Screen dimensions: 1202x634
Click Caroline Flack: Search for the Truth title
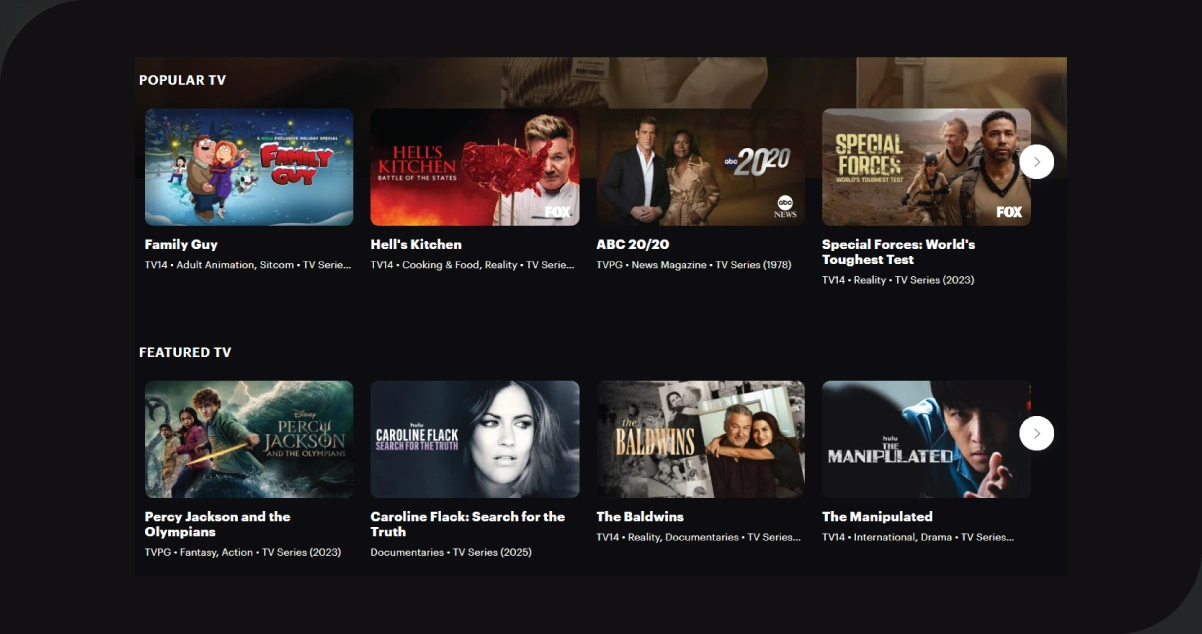[467, 524]
